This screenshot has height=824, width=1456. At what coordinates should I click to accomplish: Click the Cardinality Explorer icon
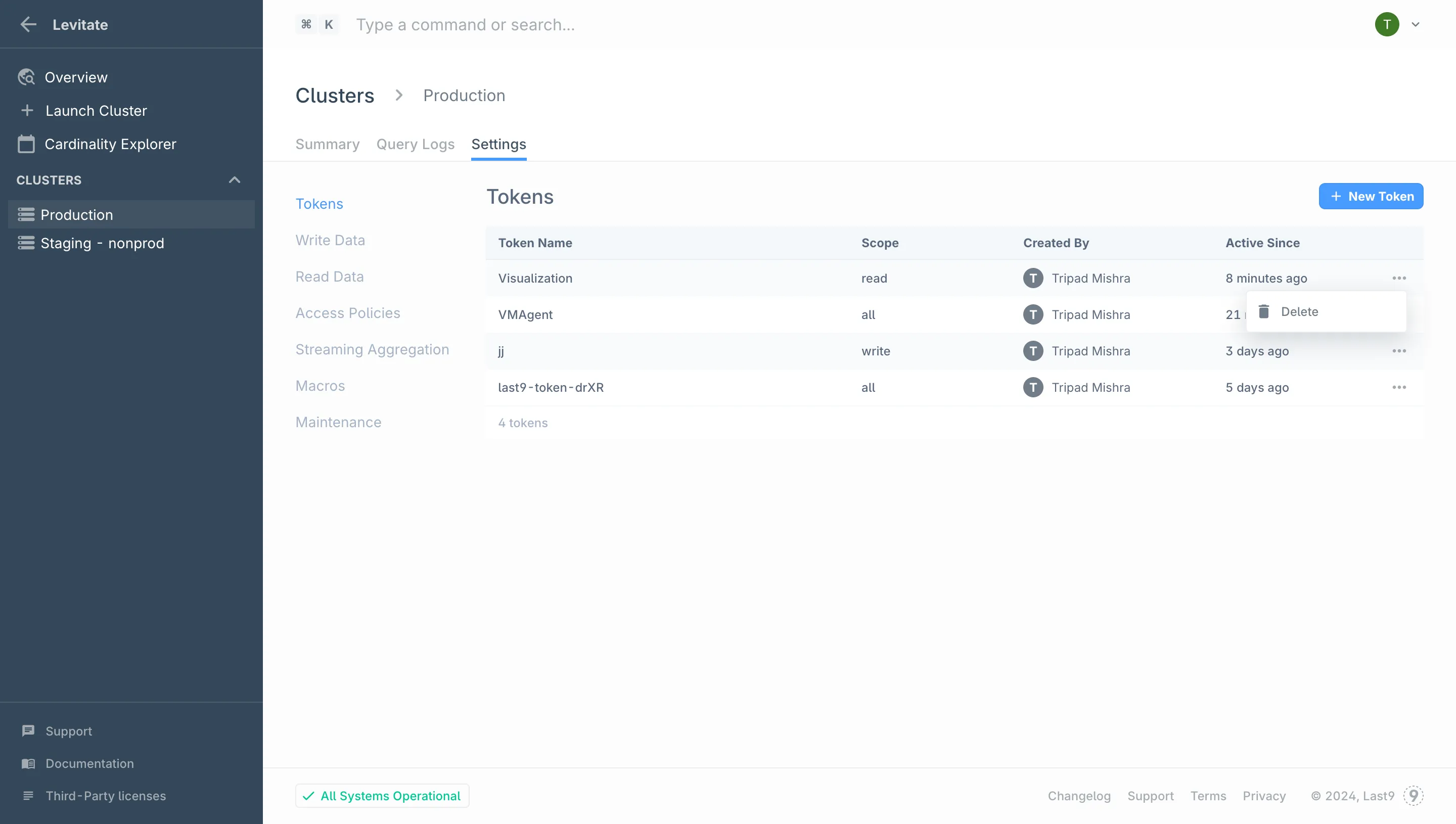coord(26,144)
